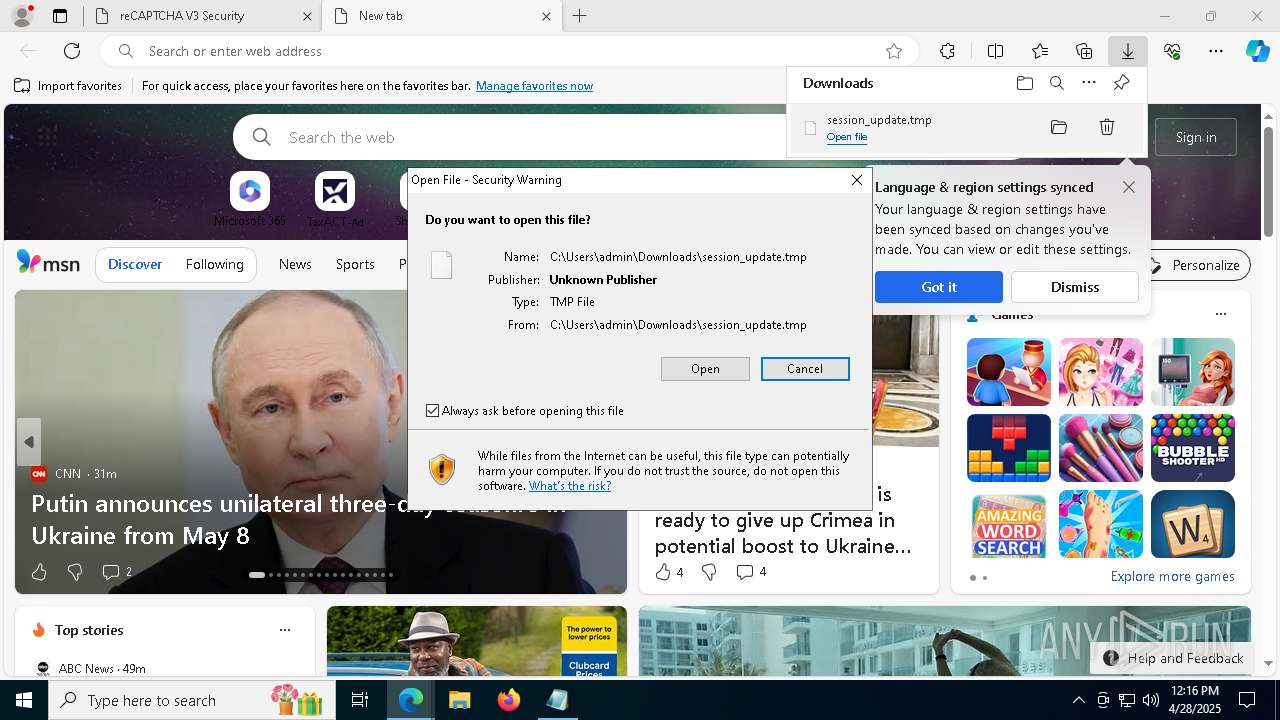Open Edge Settings and more menu

[1216, 51]
